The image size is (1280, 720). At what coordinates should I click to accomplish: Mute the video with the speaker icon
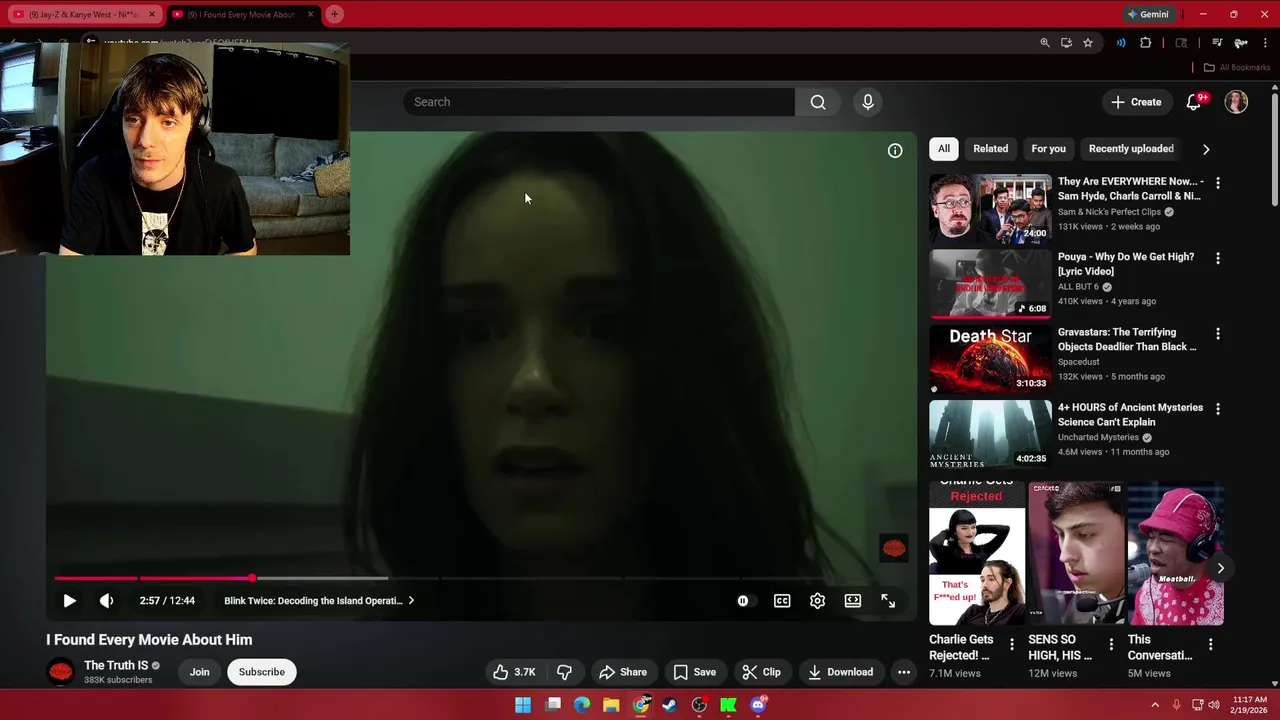106,601
